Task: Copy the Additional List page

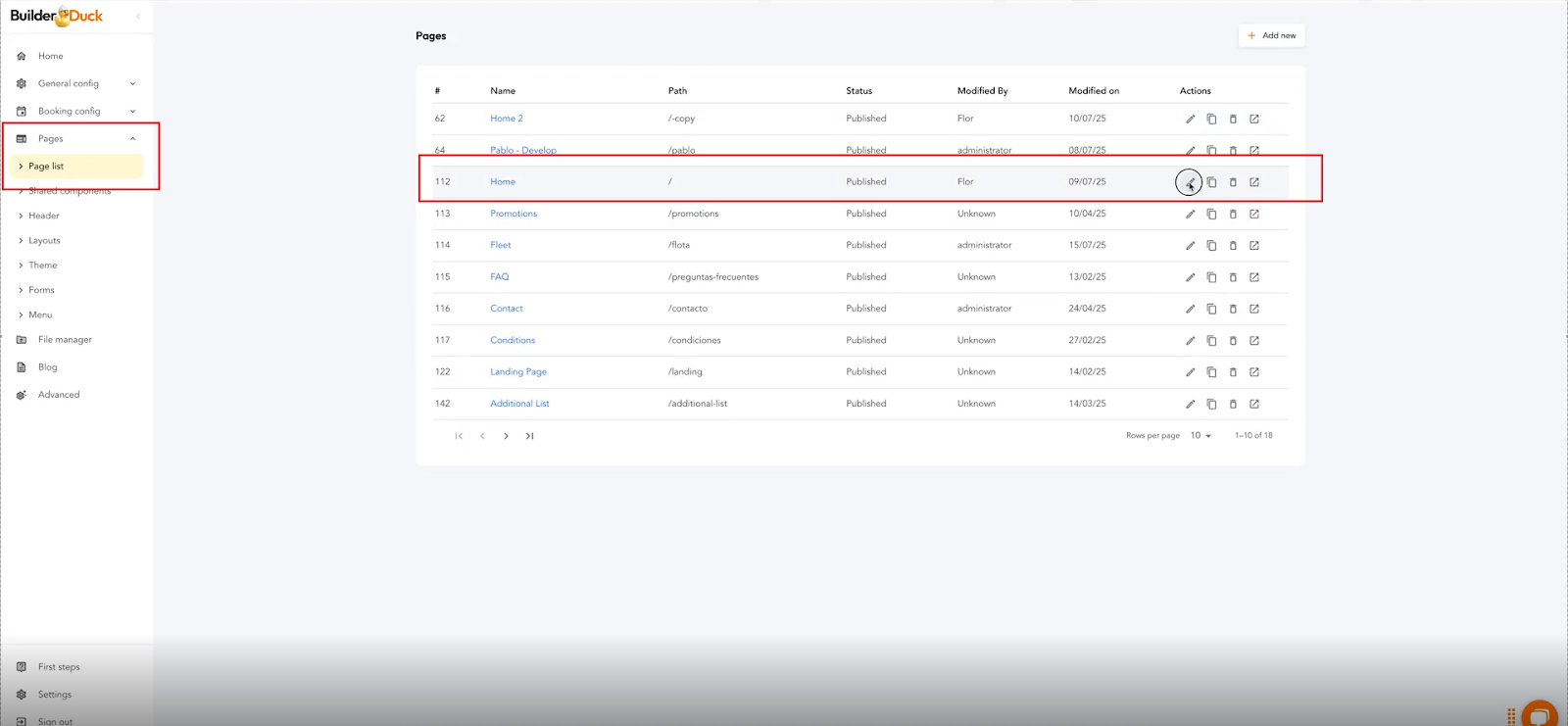Action: pyautogui.click(x=1211, y=404)
